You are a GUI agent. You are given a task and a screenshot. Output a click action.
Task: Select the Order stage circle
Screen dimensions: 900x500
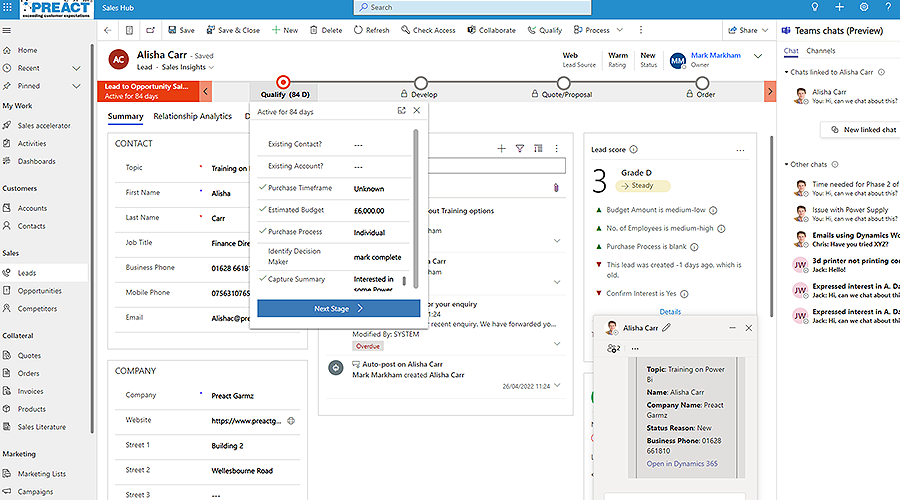point(702,83)
